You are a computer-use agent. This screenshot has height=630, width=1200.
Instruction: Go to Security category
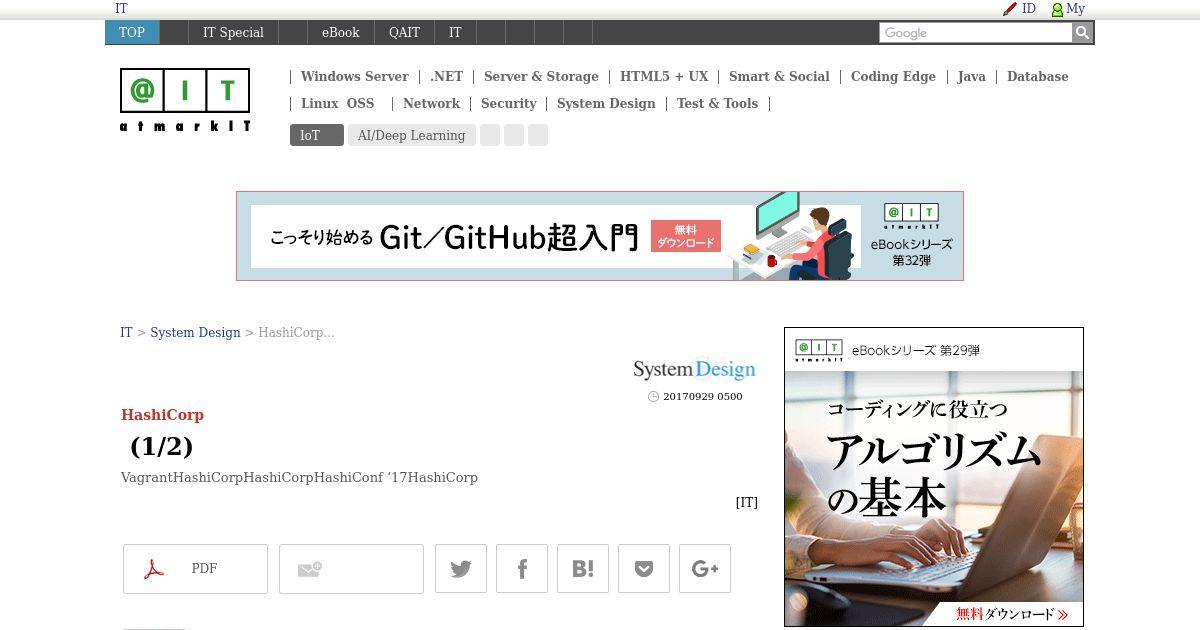508,104
